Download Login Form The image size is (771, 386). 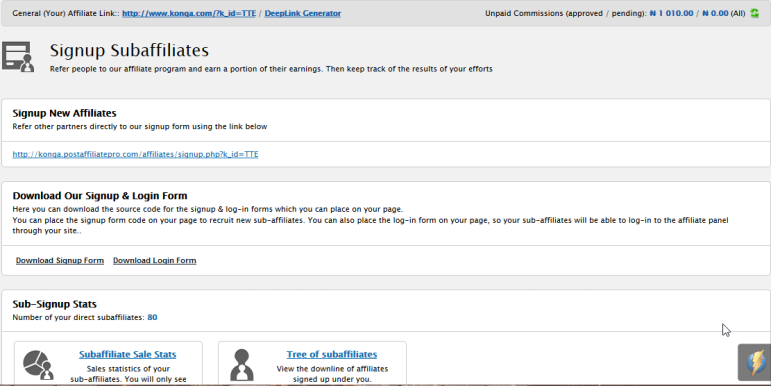[x=154, y=260]
